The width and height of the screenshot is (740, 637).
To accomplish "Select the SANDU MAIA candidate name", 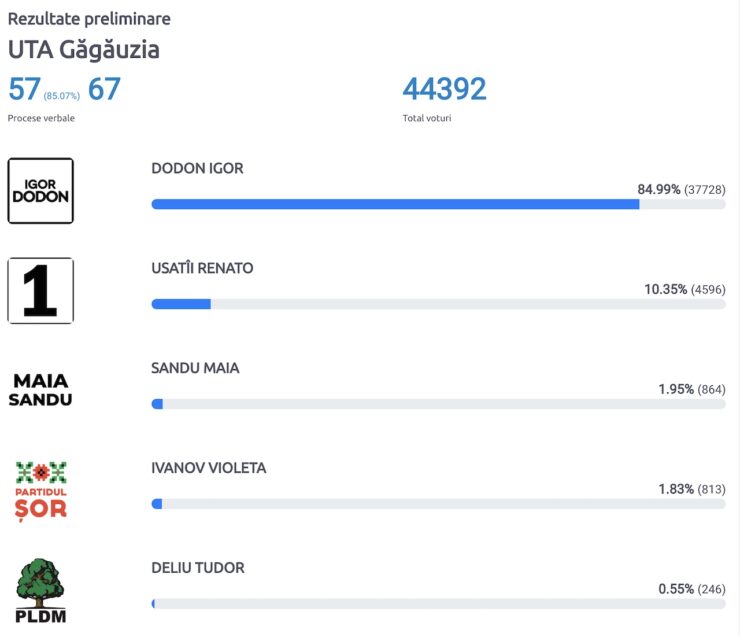I will point(195,368).
